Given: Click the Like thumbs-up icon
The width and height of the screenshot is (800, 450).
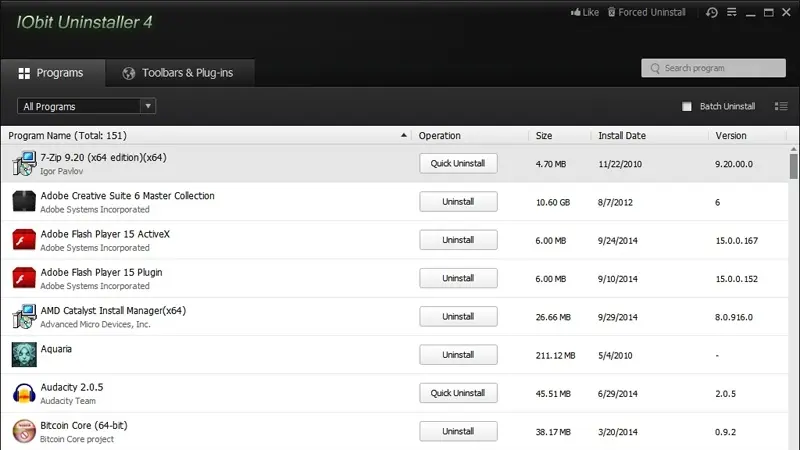Looking at the screenshot, I should tap(576, 12).
